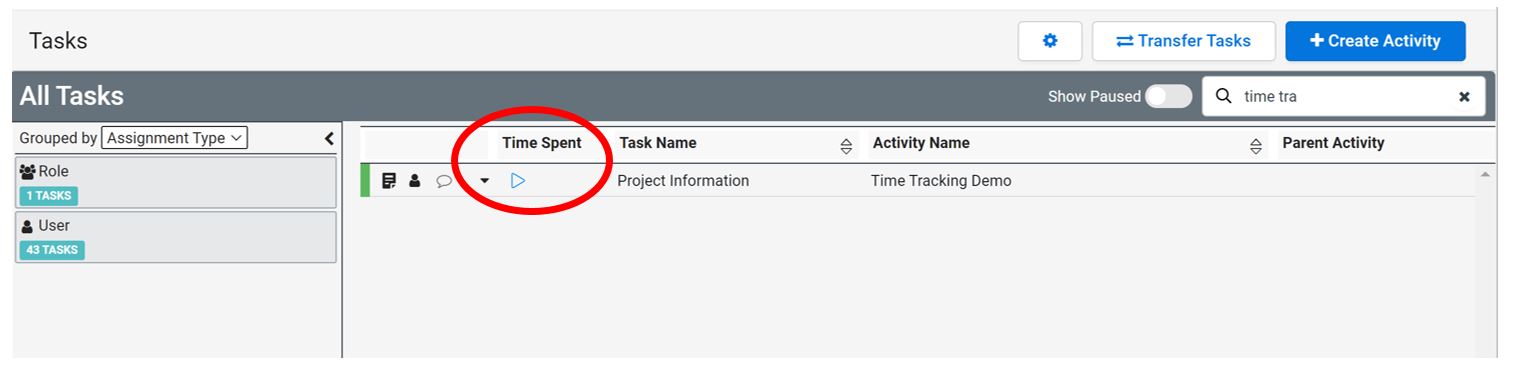This screenshot has width=1513, height=372.
Task: Start the timer with the play icon
Action: pos(517,181)
